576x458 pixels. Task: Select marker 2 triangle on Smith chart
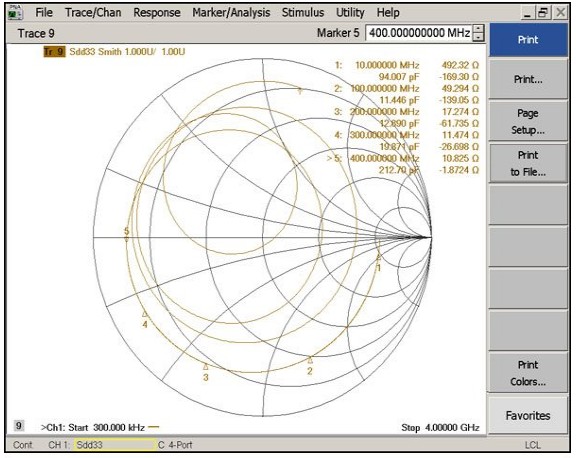[x=310, y=359]
